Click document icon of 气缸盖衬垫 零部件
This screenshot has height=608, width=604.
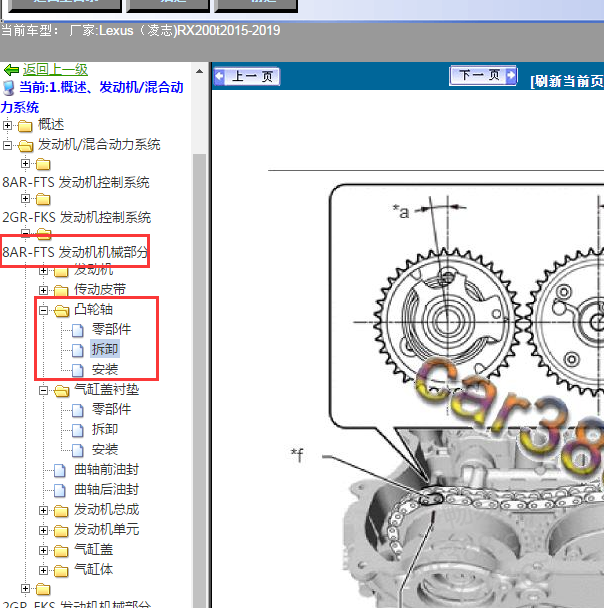click(78, 410)
